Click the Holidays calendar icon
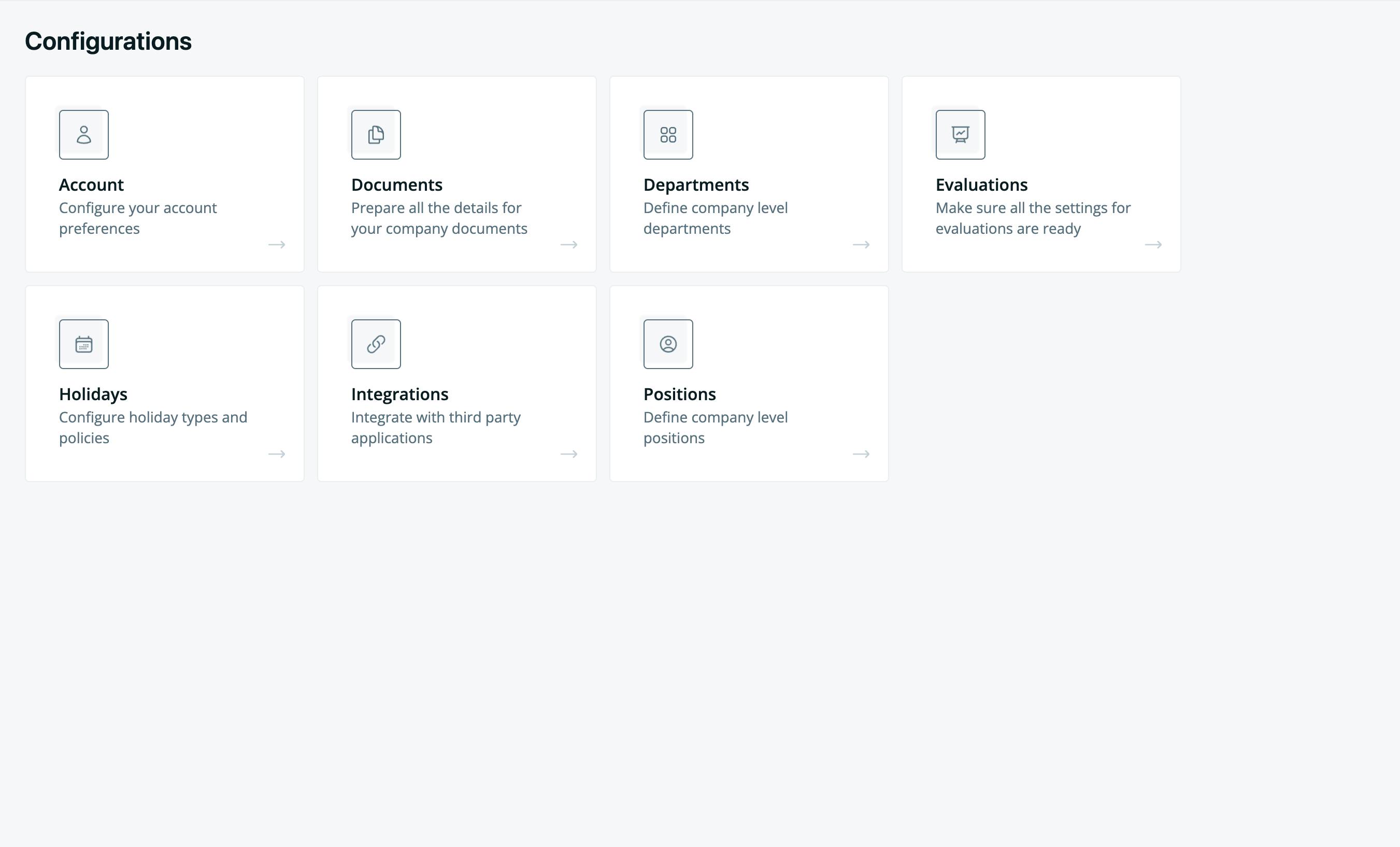The height and width of the screenshot is (847, 1400). click(83, 344)
